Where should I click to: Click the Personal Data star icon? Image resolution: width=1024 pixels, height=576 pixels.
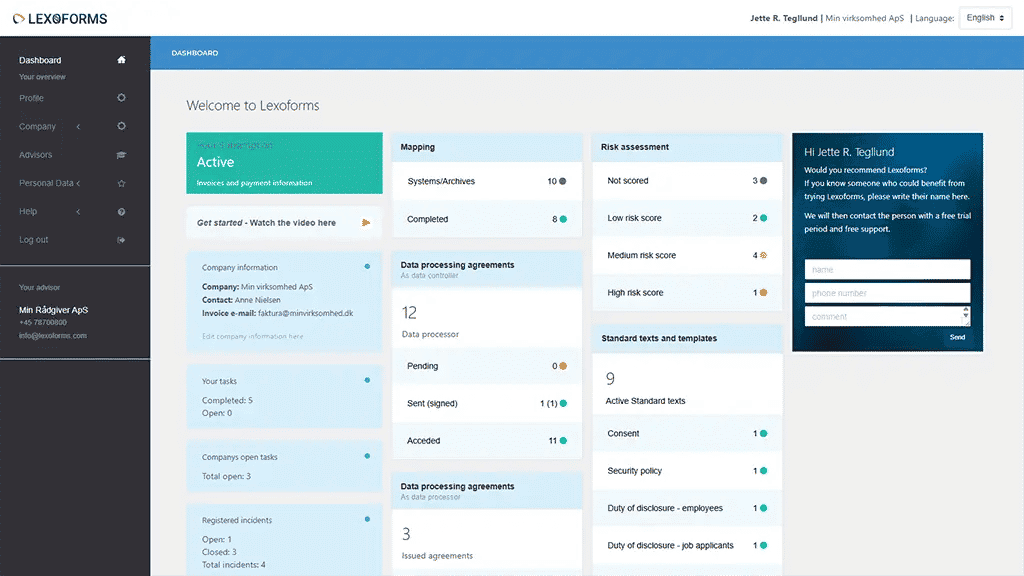[x=121, y=184]
